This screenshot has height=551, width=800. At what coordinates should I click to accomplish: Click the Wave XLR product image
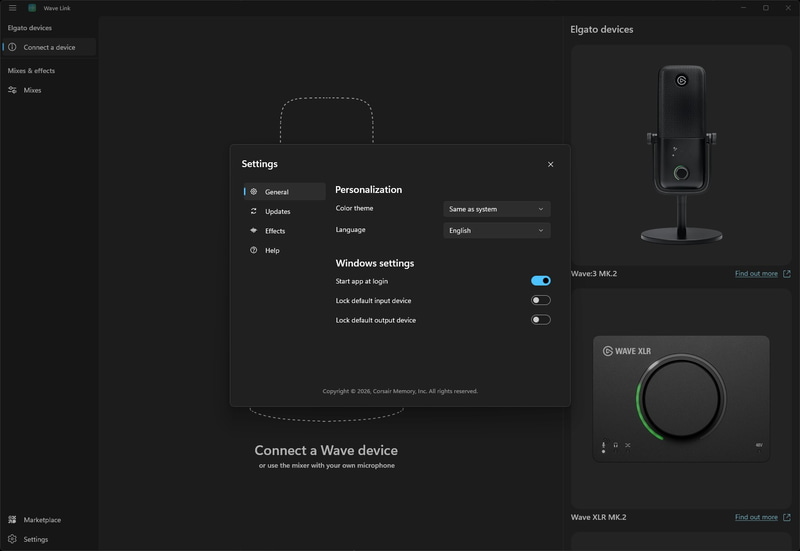tap(681, 398)
